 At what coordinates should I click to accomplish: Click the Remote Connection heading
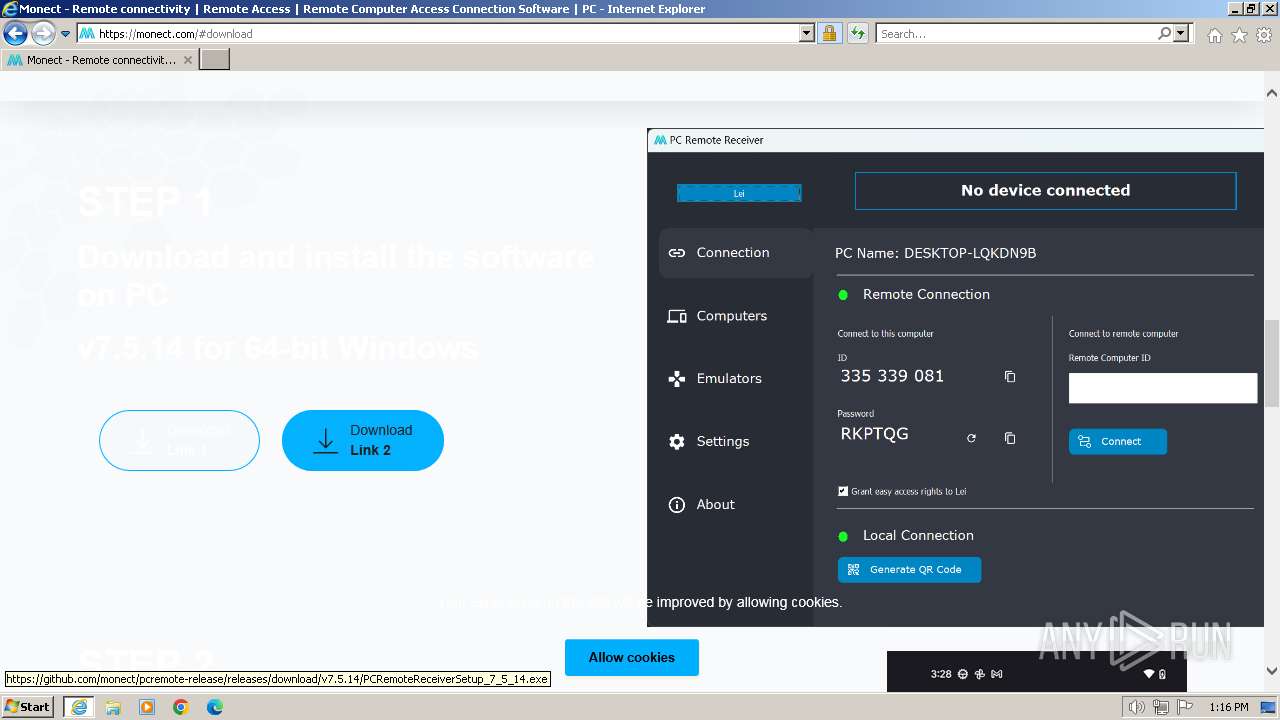[926, 294]
